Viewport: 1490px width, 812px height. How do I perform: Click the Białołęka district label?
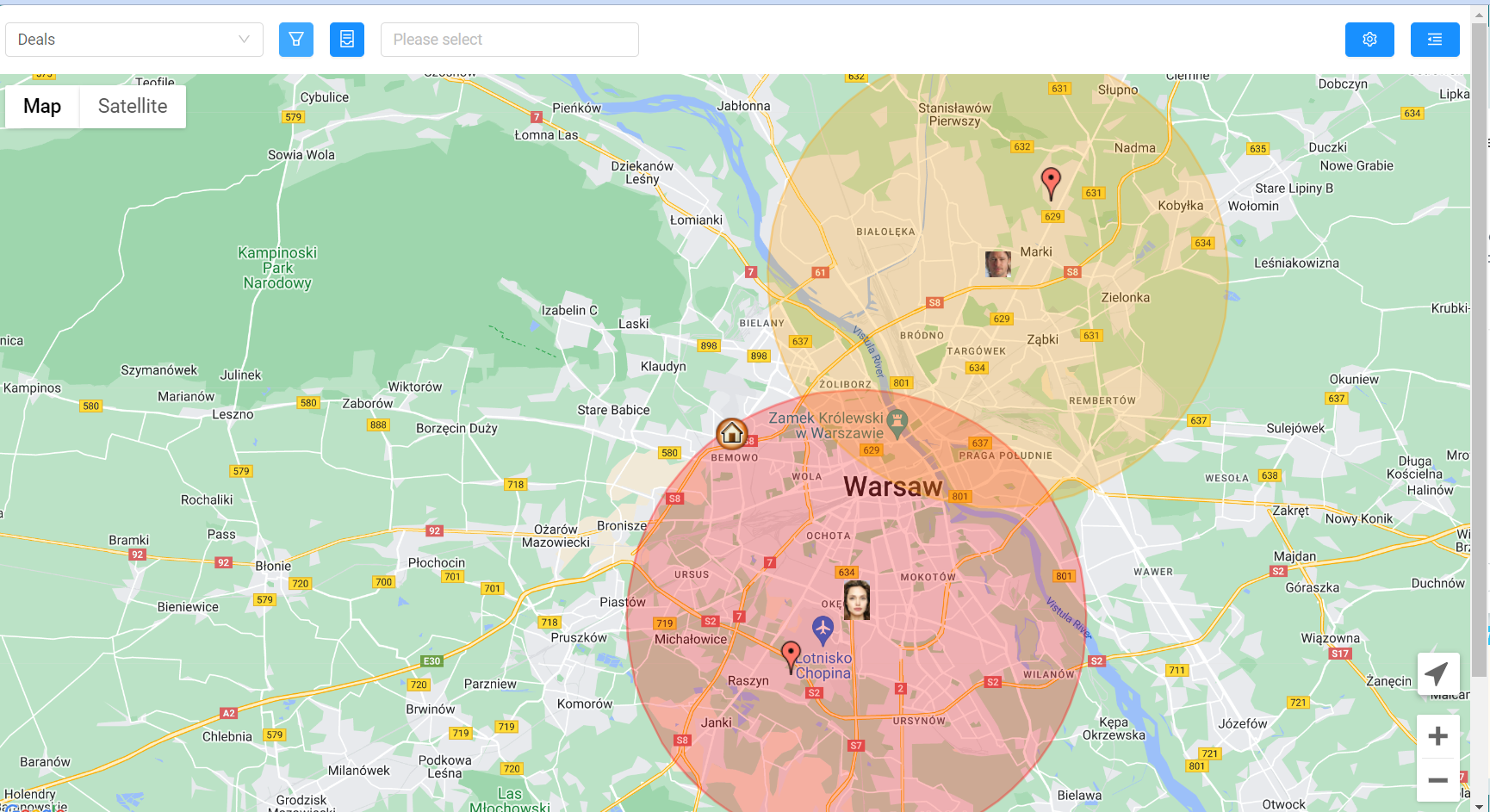(885, 232)
